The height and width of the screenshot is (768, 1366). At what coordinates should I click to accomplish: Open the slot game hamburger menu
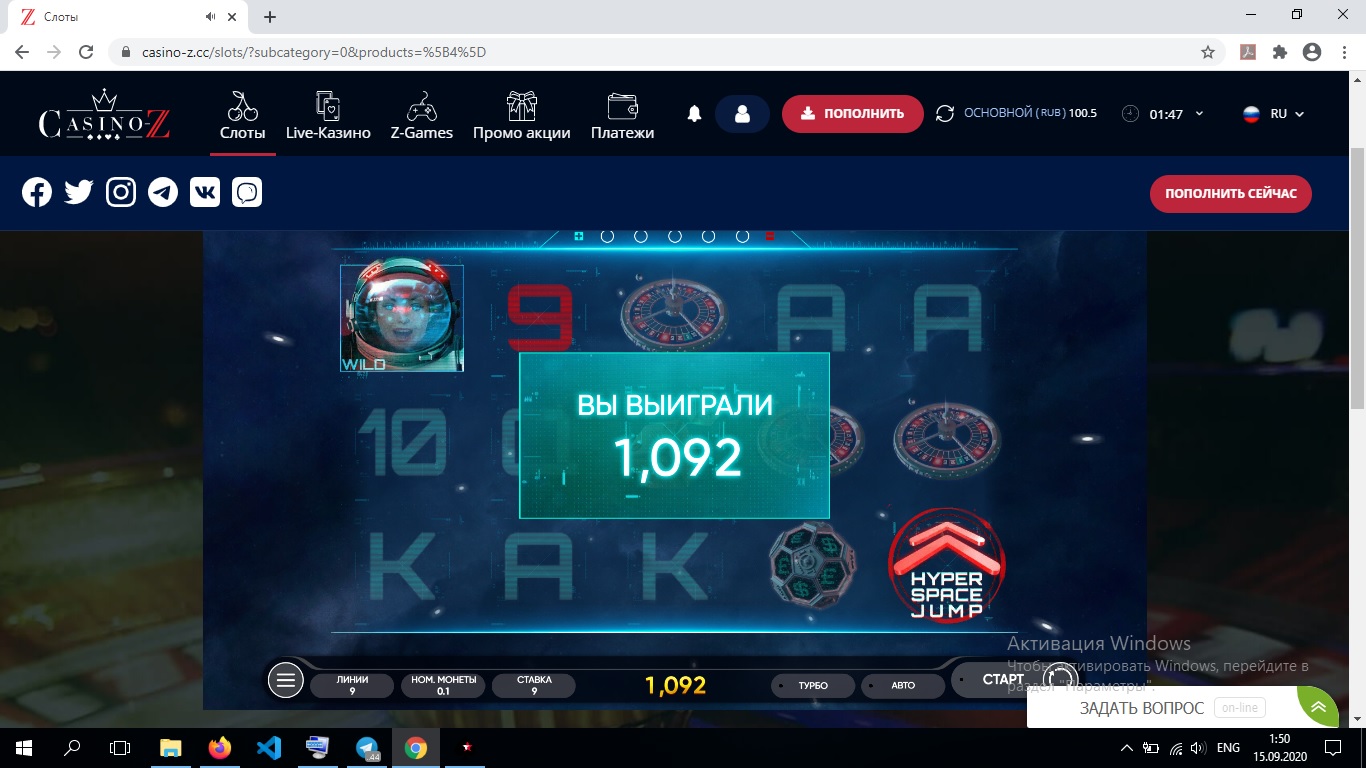[x=286, y=681]
